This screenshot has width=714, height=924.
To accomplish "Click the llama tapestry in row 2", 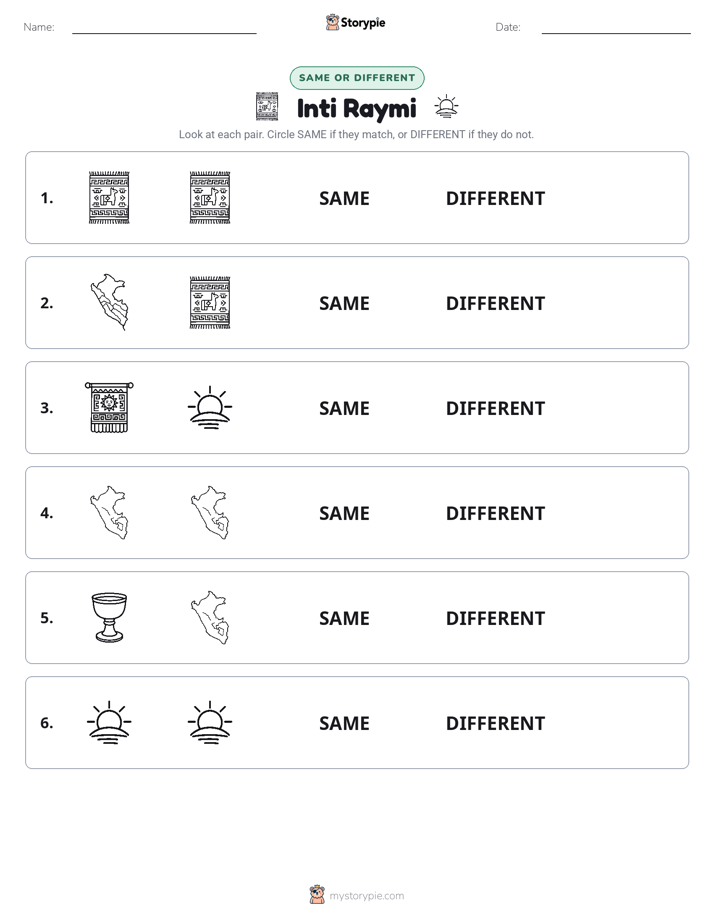I will click(x=210, y=302).
